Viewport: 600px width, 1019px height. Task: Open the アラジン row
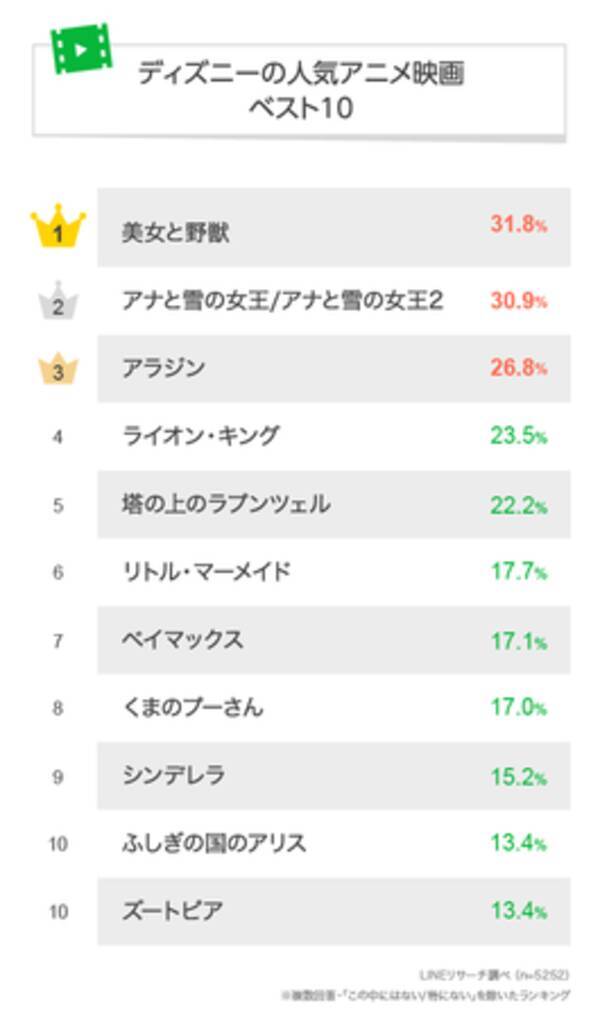click(163, 368)
